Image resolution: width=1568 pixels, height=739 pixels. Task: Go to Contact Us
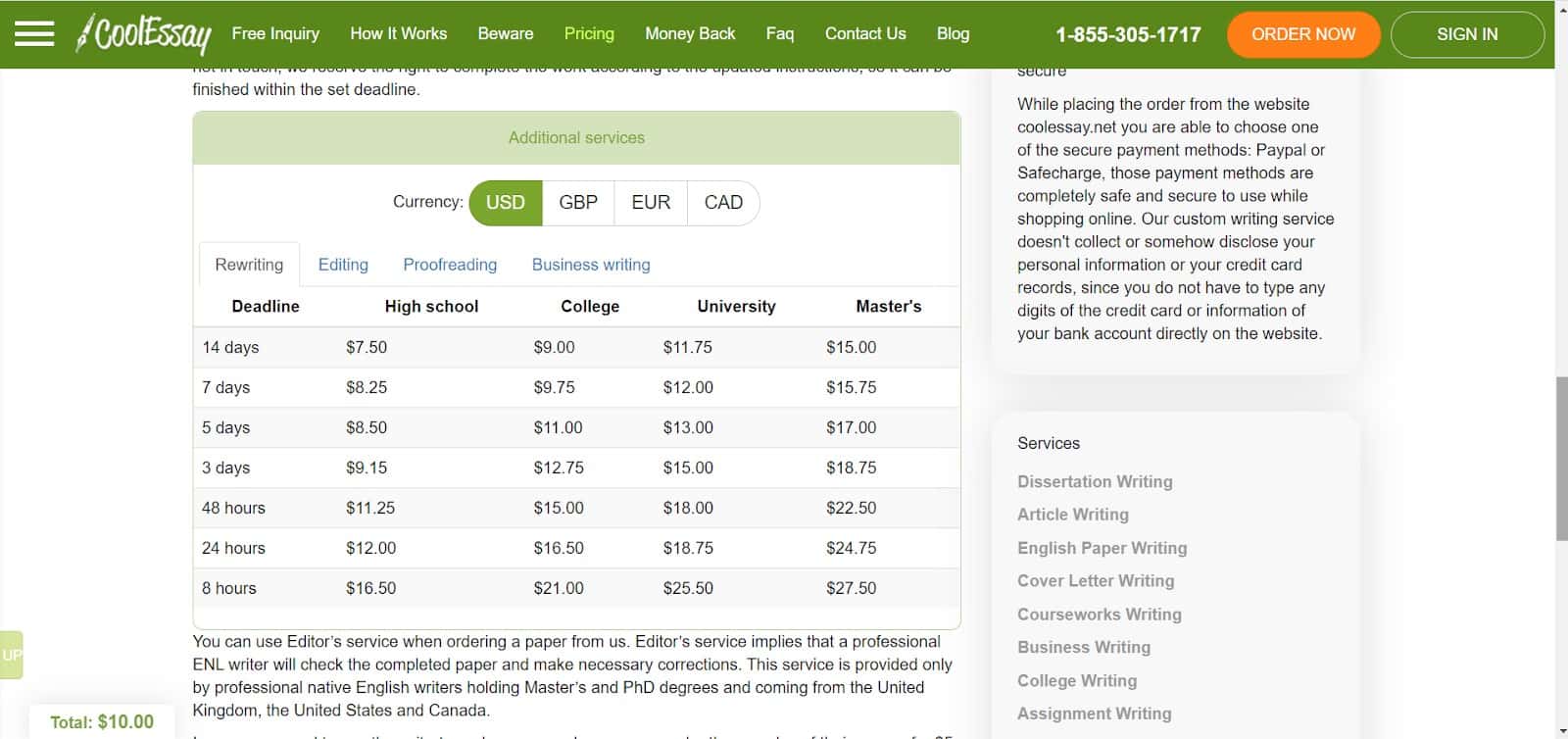tap(865, 33)
